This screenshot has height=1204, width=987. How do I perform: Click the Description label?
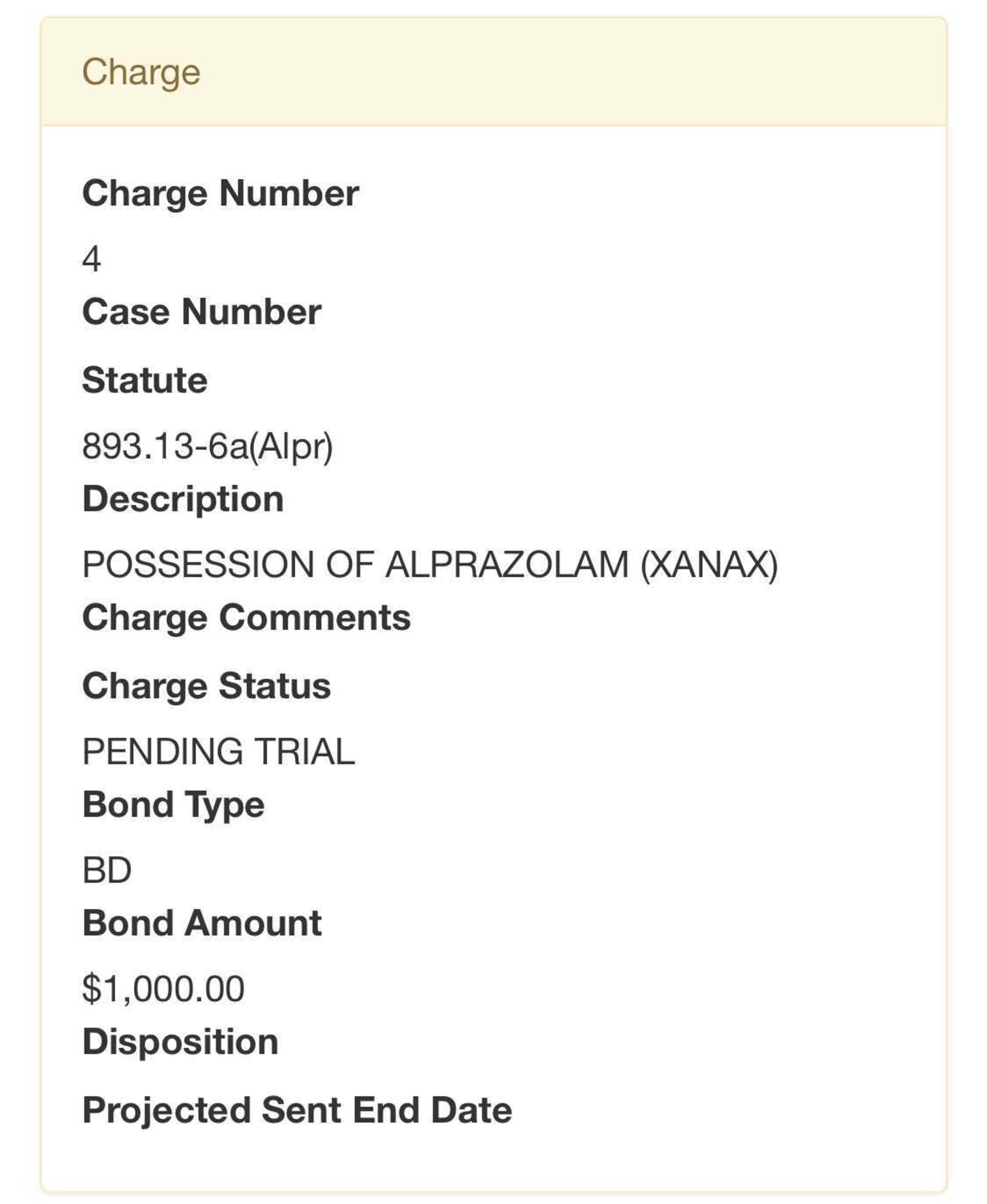click(183, 499)
